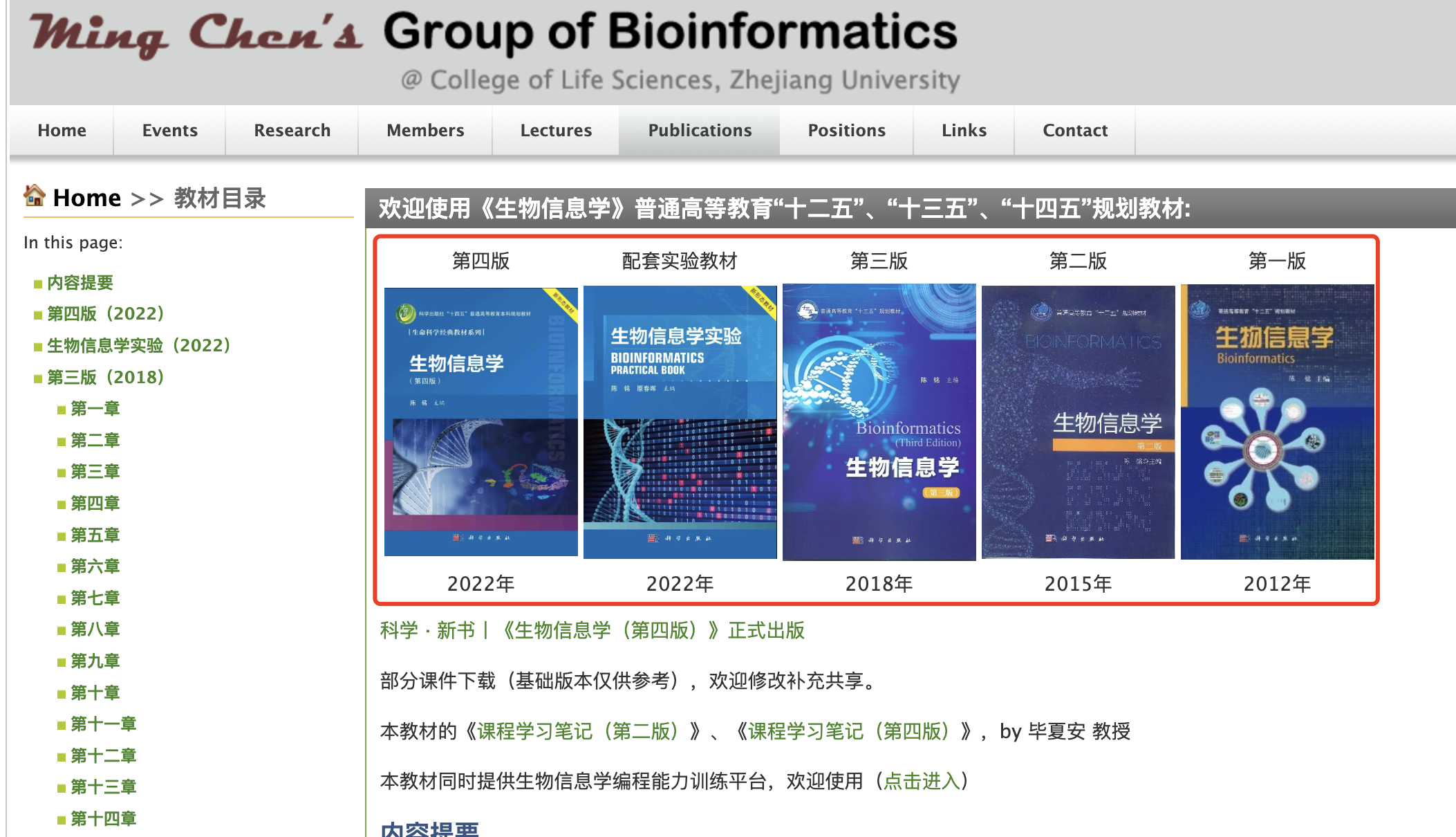The height and width of the screenshot is (837, 1456).
Task: Open the 第十三章 sidebar link
Action: click(104, 787)
